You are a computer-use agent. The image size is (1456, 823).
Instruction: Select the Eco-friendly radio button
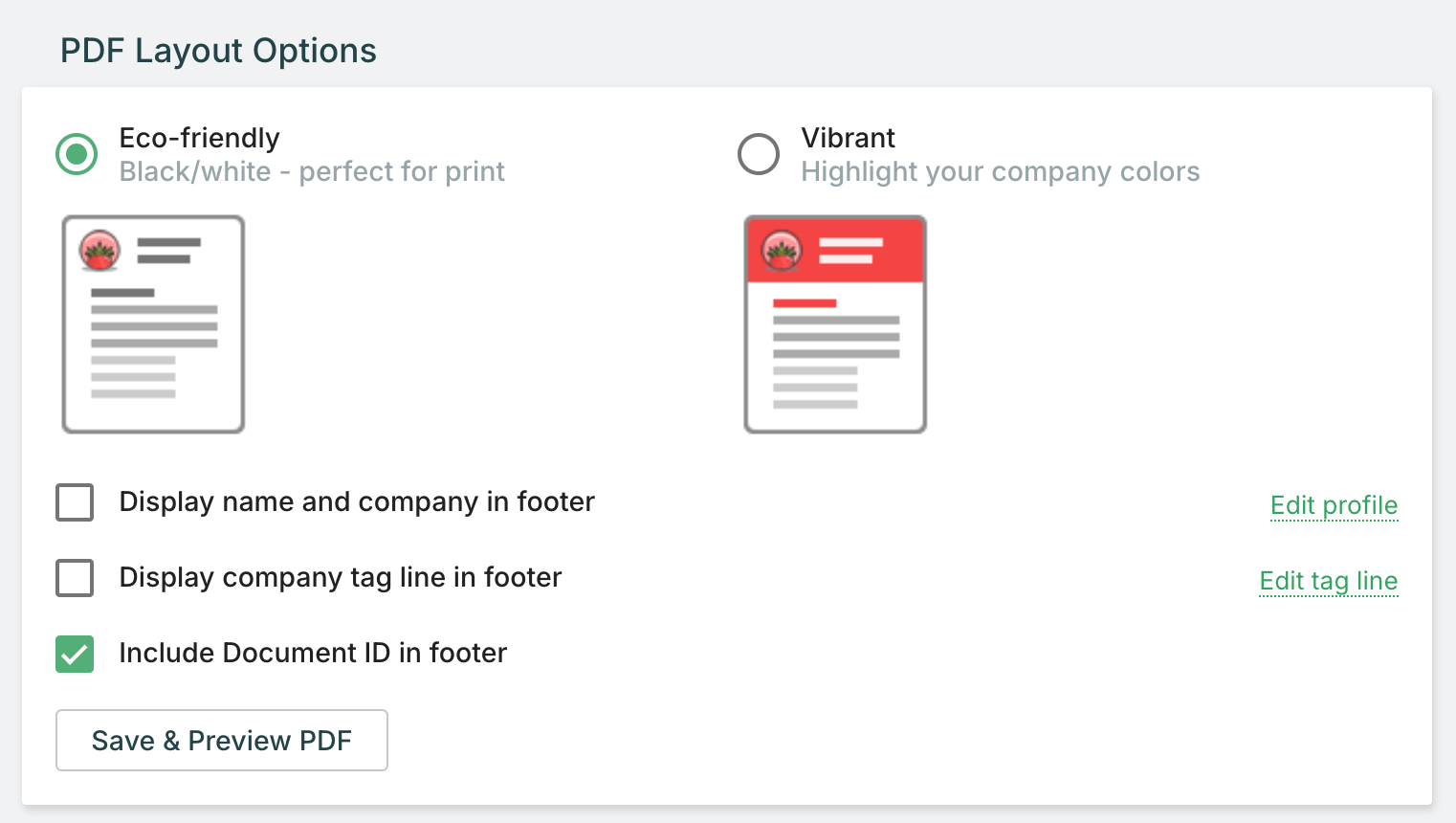pos(77,154)
